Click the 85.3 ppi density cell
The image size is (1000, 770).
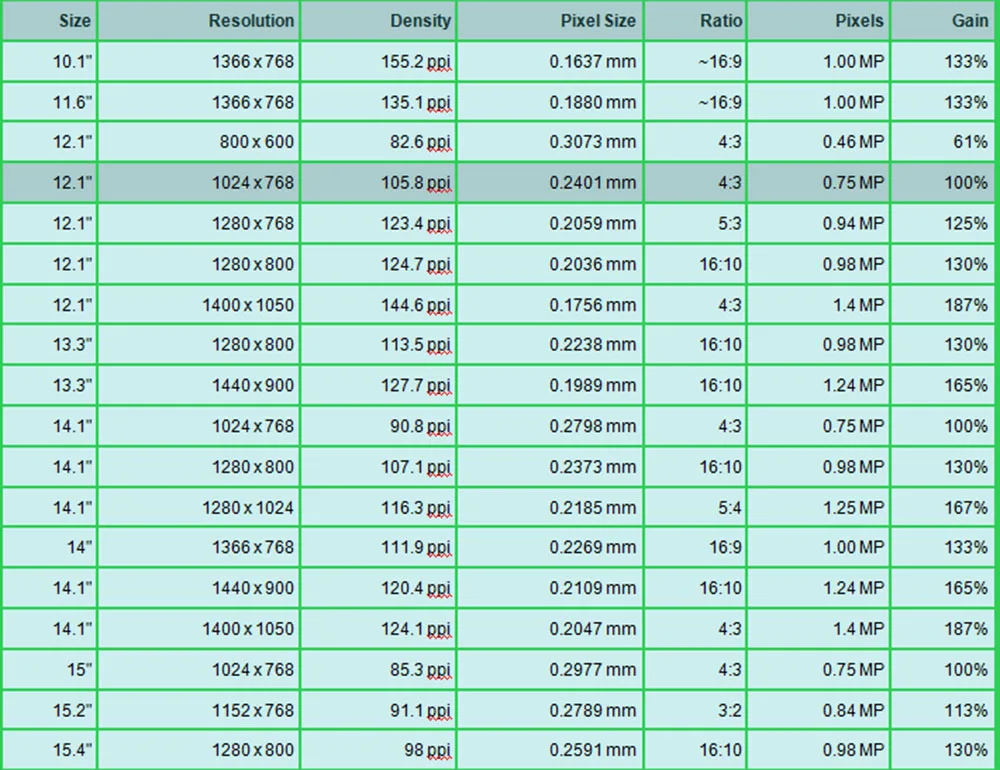click(379, 670)
